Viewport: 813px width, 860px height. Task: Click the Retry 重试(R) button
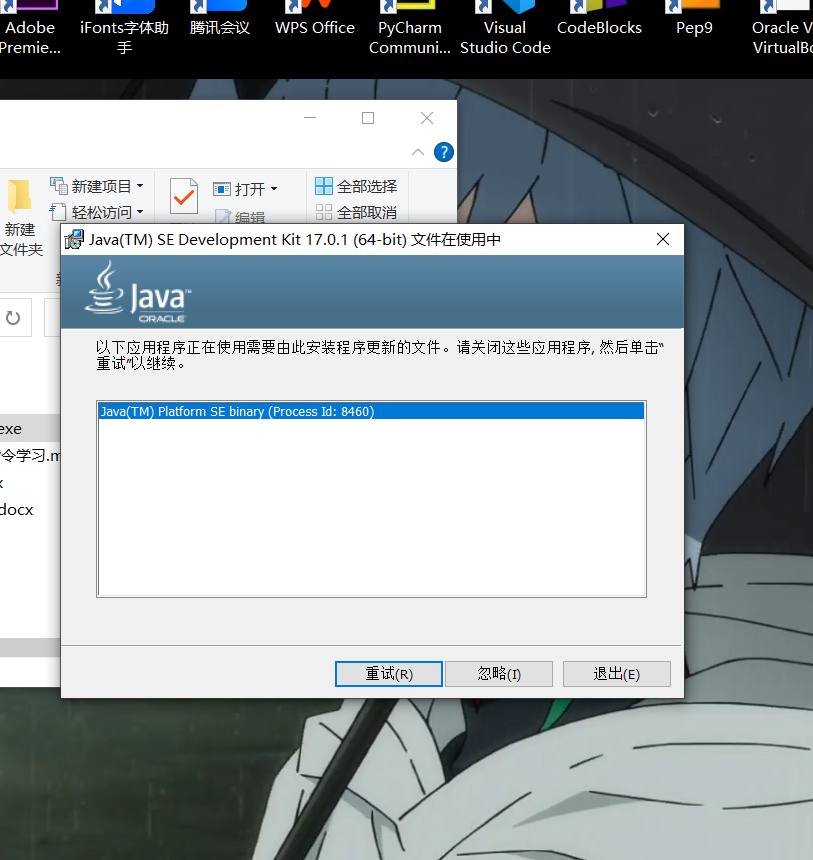[388, 674]
